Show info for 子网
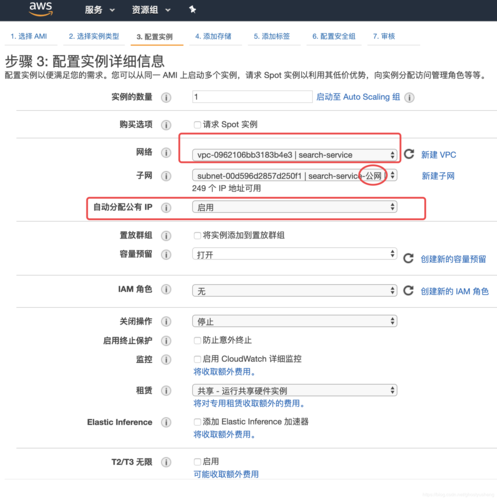The width and height of the screenshot is (497, 500). coord(166,176)
